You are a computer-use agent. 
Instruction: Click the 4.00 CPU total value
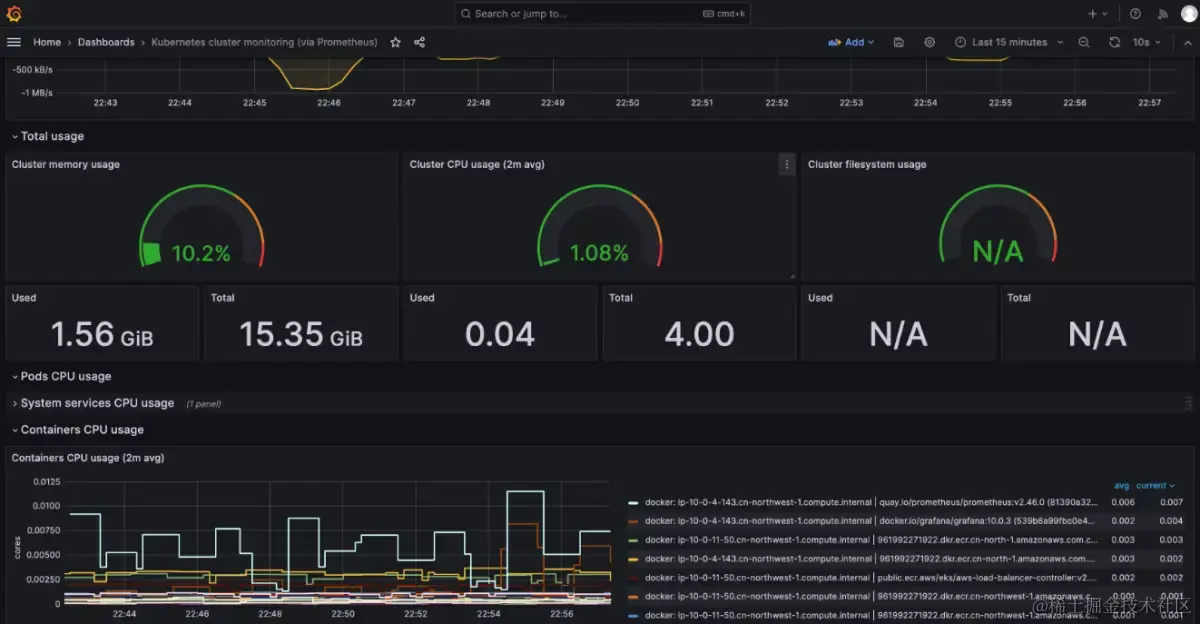(x=699, y=334)
